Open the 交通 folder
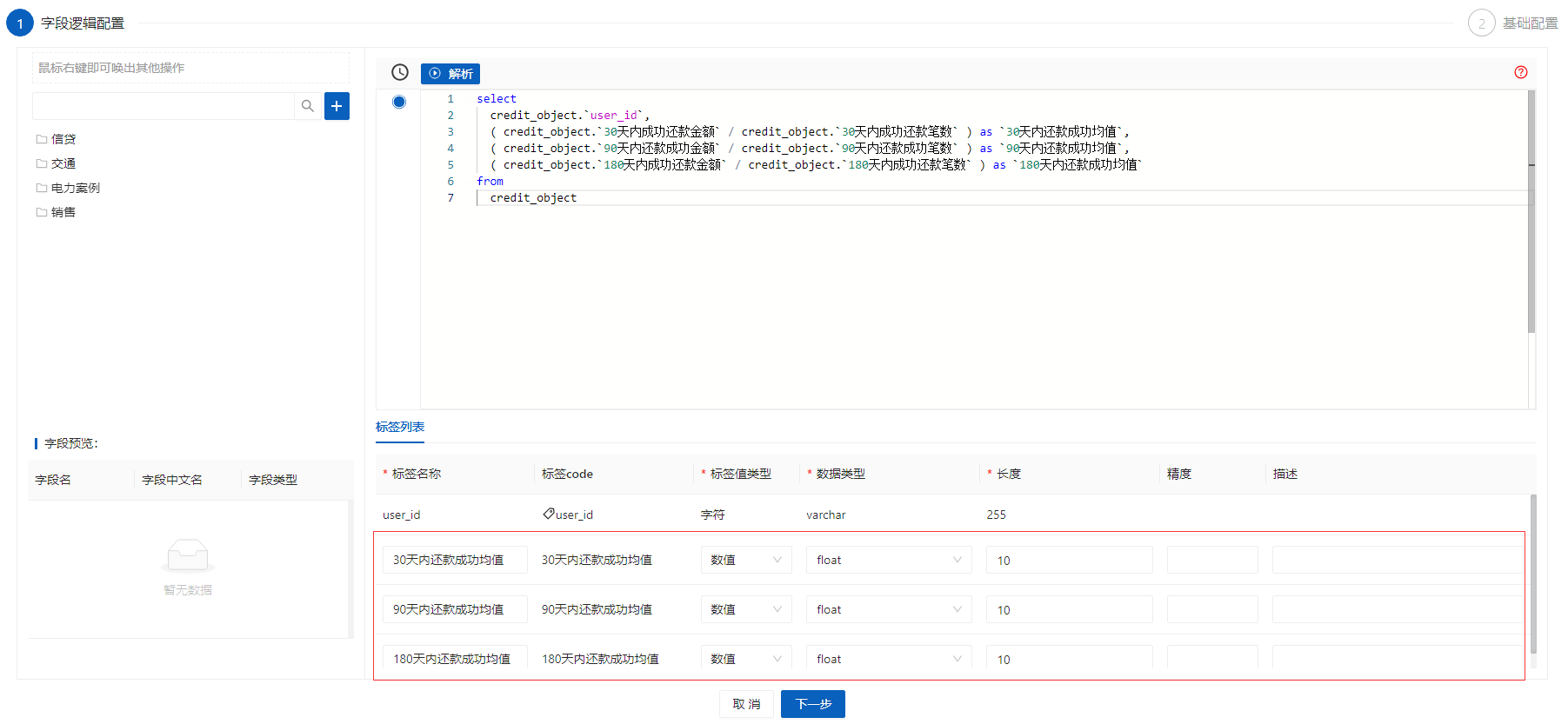 click(63, 163)
